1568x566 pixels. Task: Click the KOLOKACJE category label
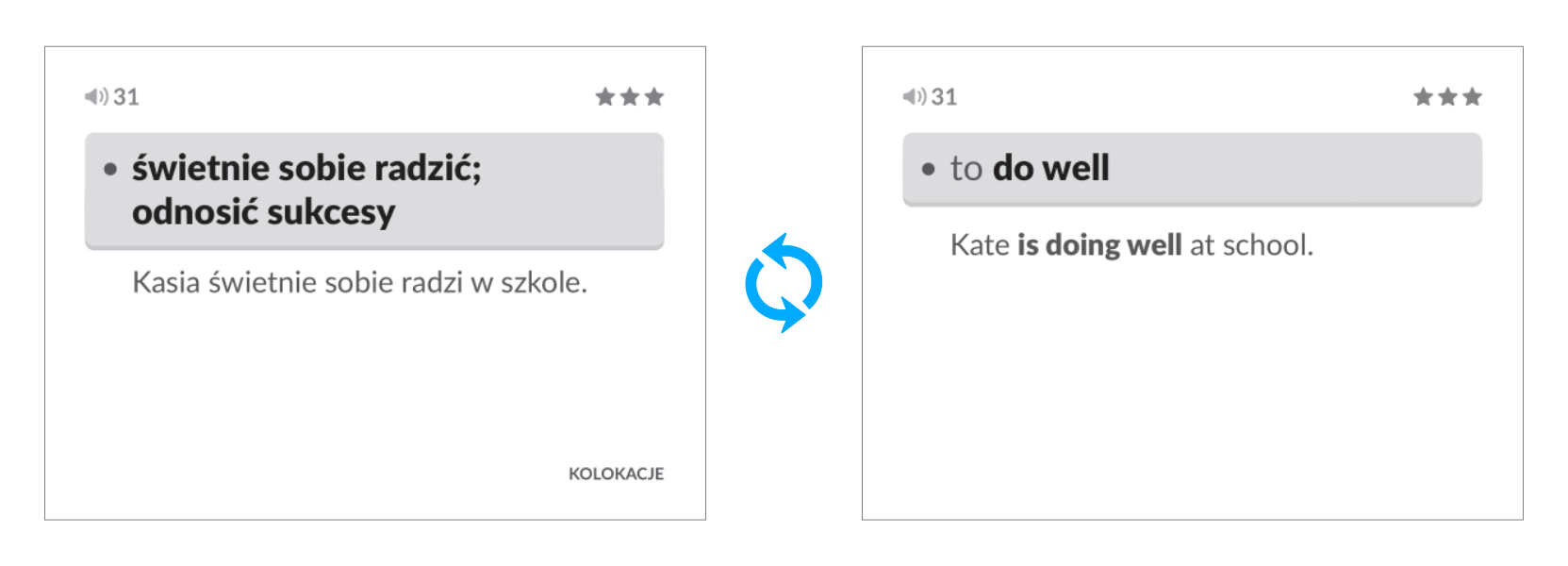coord(616,474)
